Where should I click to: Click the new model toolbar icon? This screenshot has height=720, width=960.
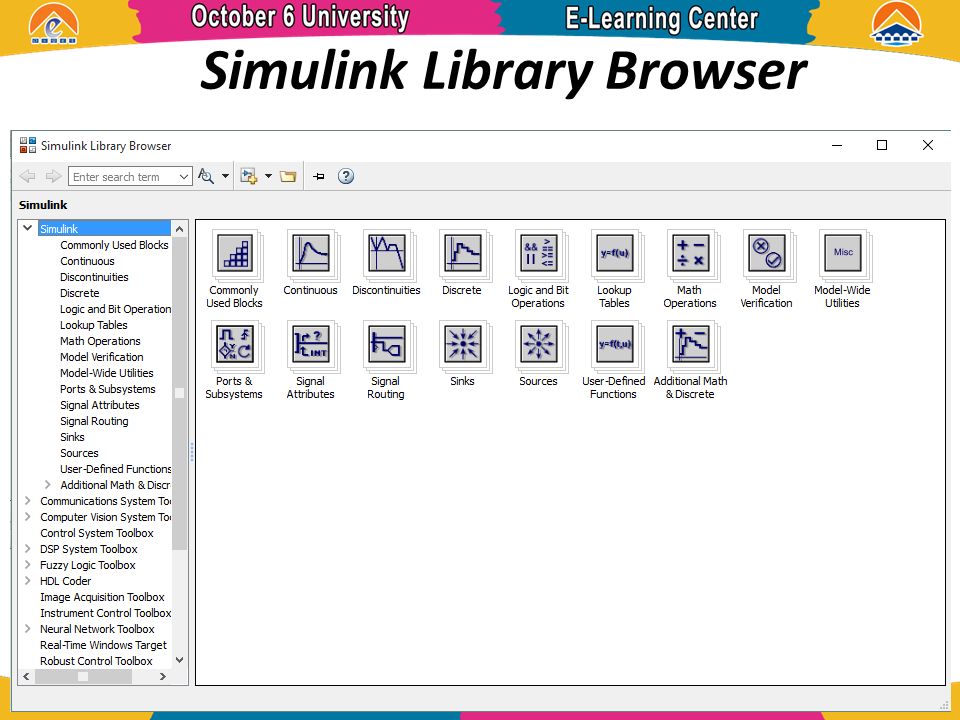click(248, 176)
